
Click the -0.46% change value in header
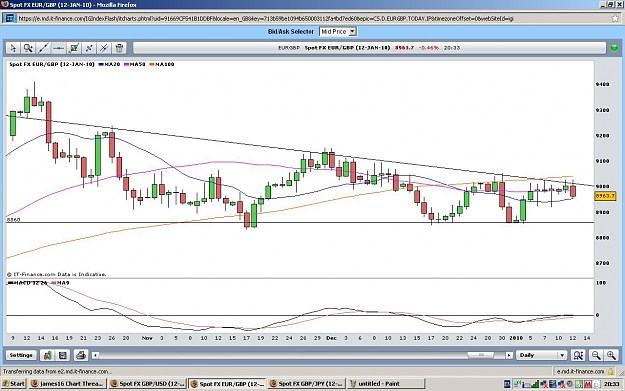click(429, 48)
